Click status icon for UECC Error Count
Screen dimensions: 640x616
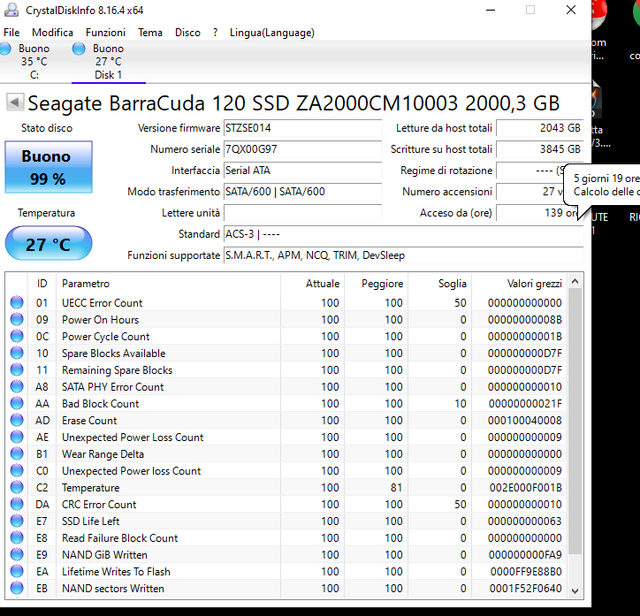(x=17, y=302)
